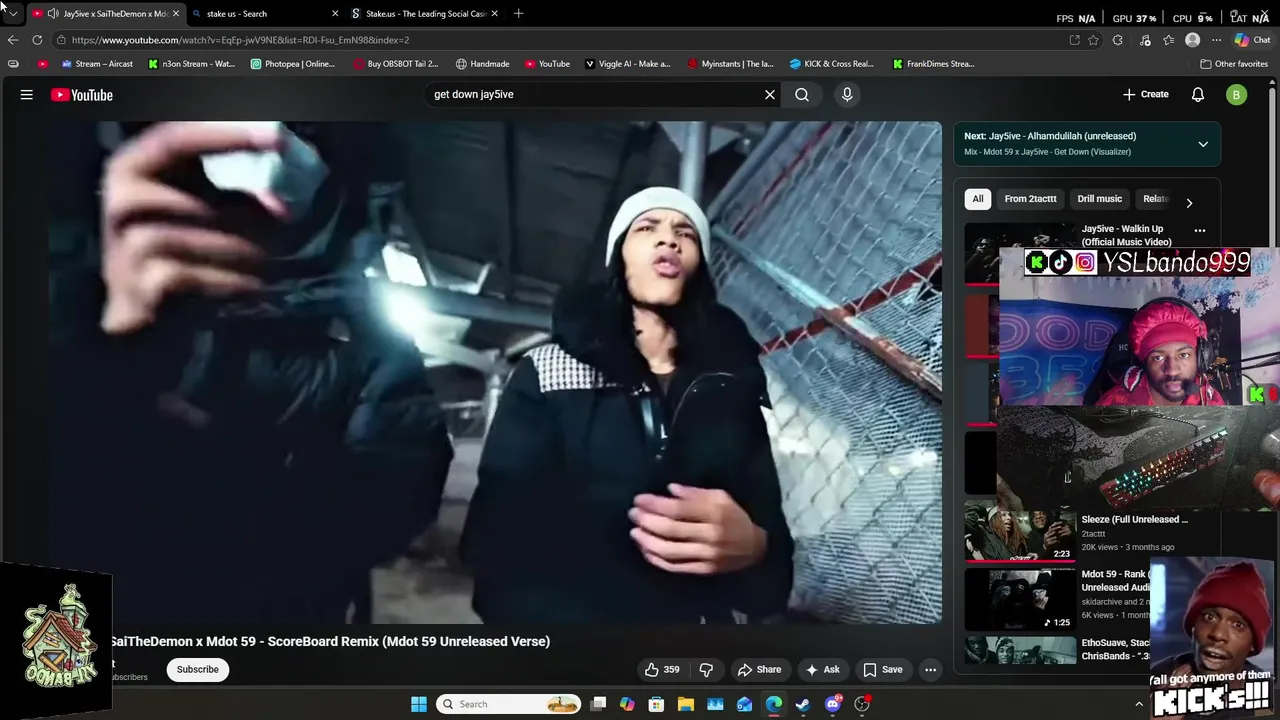The width and height of the screenshot is (1280, 720).
Task: Open the Photopea bookmark
Action: [293, 64]
